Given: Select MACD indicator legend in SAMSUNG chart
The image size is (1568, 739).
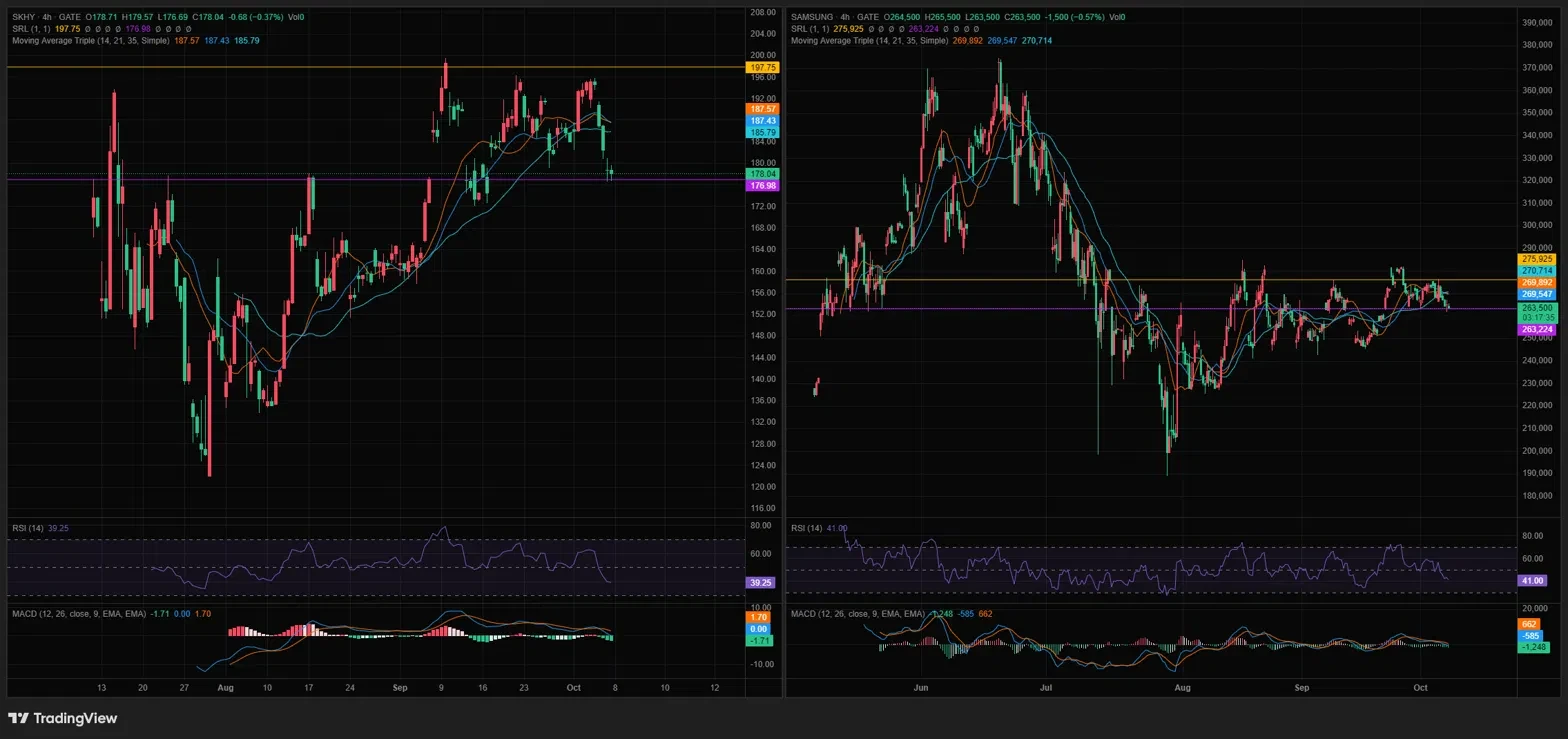Looking at the screenshot, I should [857, 613].
